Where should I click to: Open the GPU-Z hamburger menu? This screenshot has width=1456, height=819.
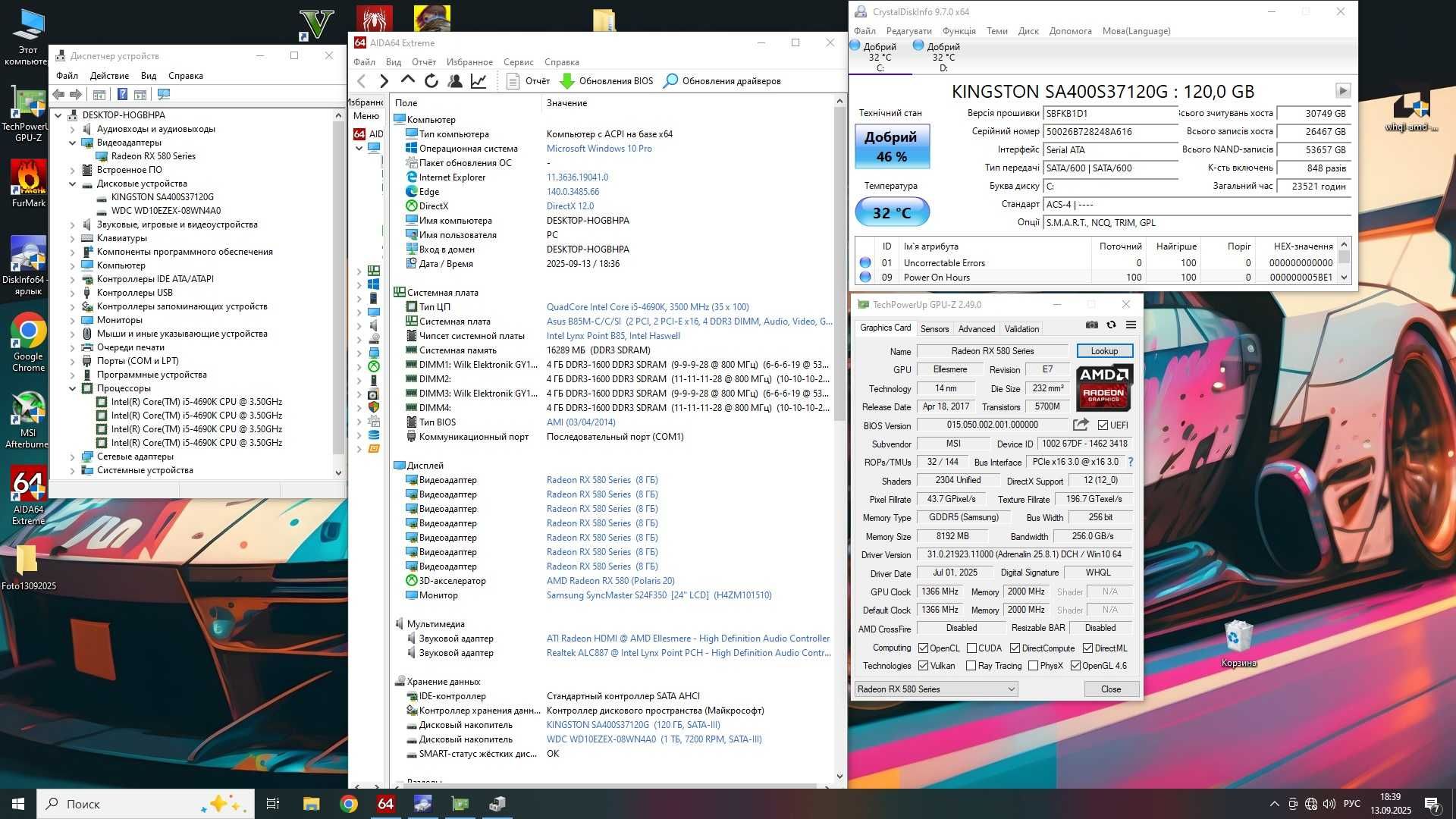(1131, 325)
